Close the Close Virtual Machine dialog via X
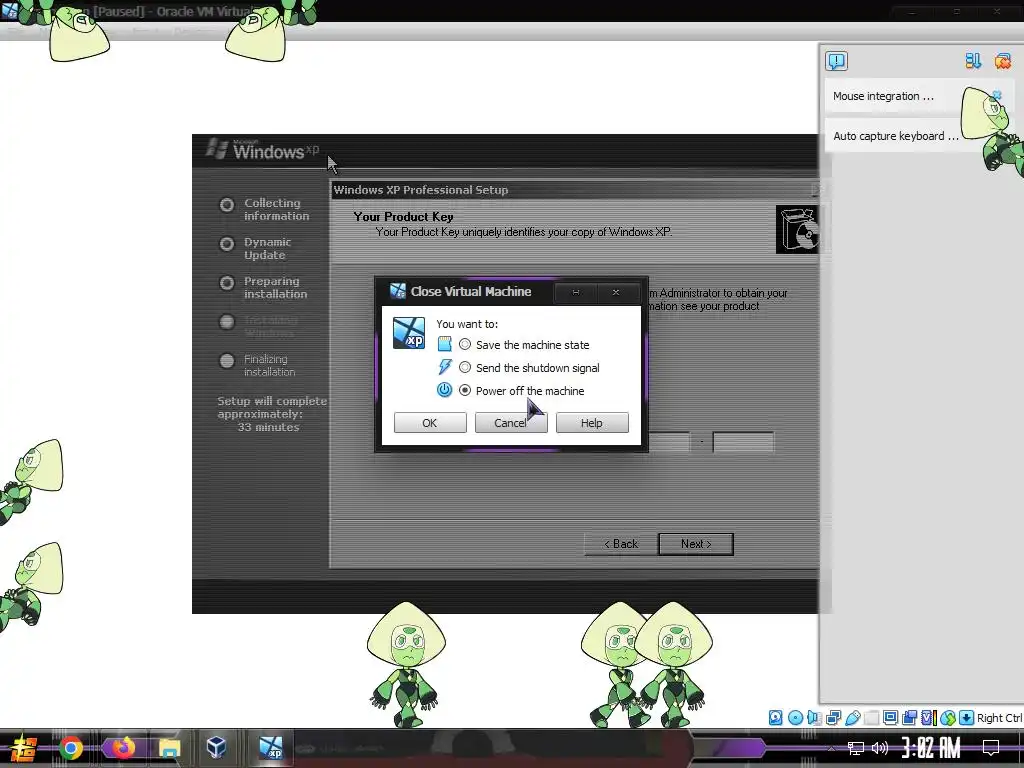 [x=616, y=293]
